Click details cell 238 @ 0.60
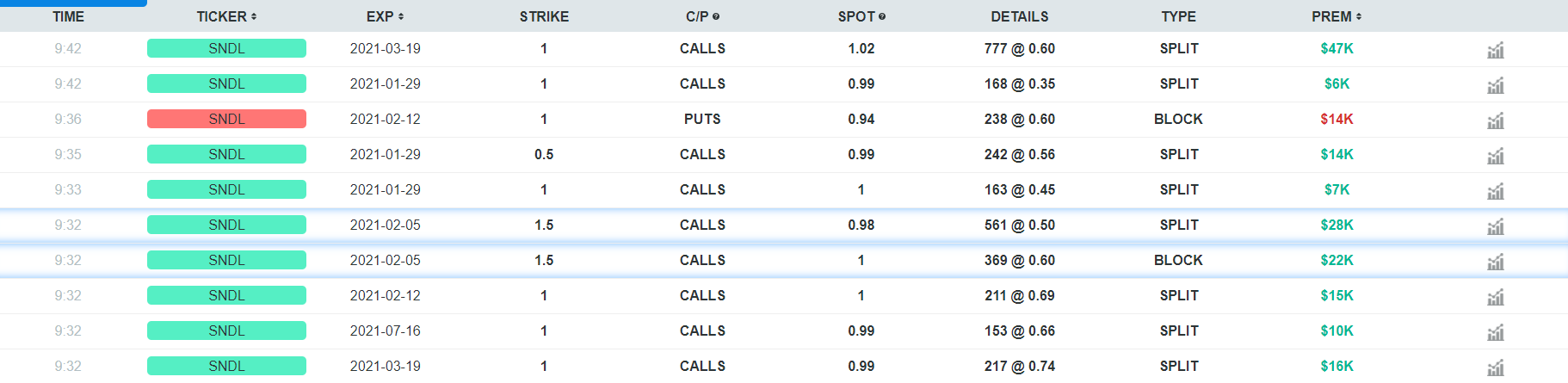Image resolution: width=1568 pixels, height=383 pixels. tap(1020, 119)
